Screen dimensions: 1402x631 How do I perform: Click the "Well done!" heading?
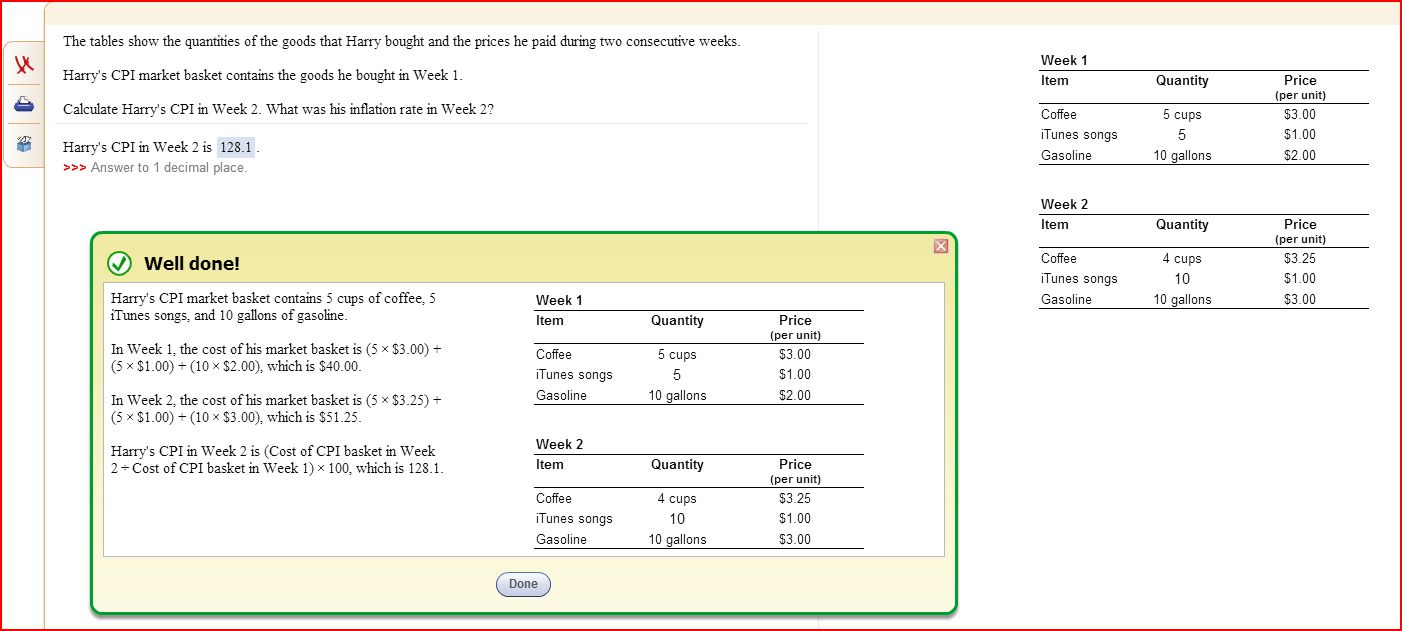click(x=192, y=264)
